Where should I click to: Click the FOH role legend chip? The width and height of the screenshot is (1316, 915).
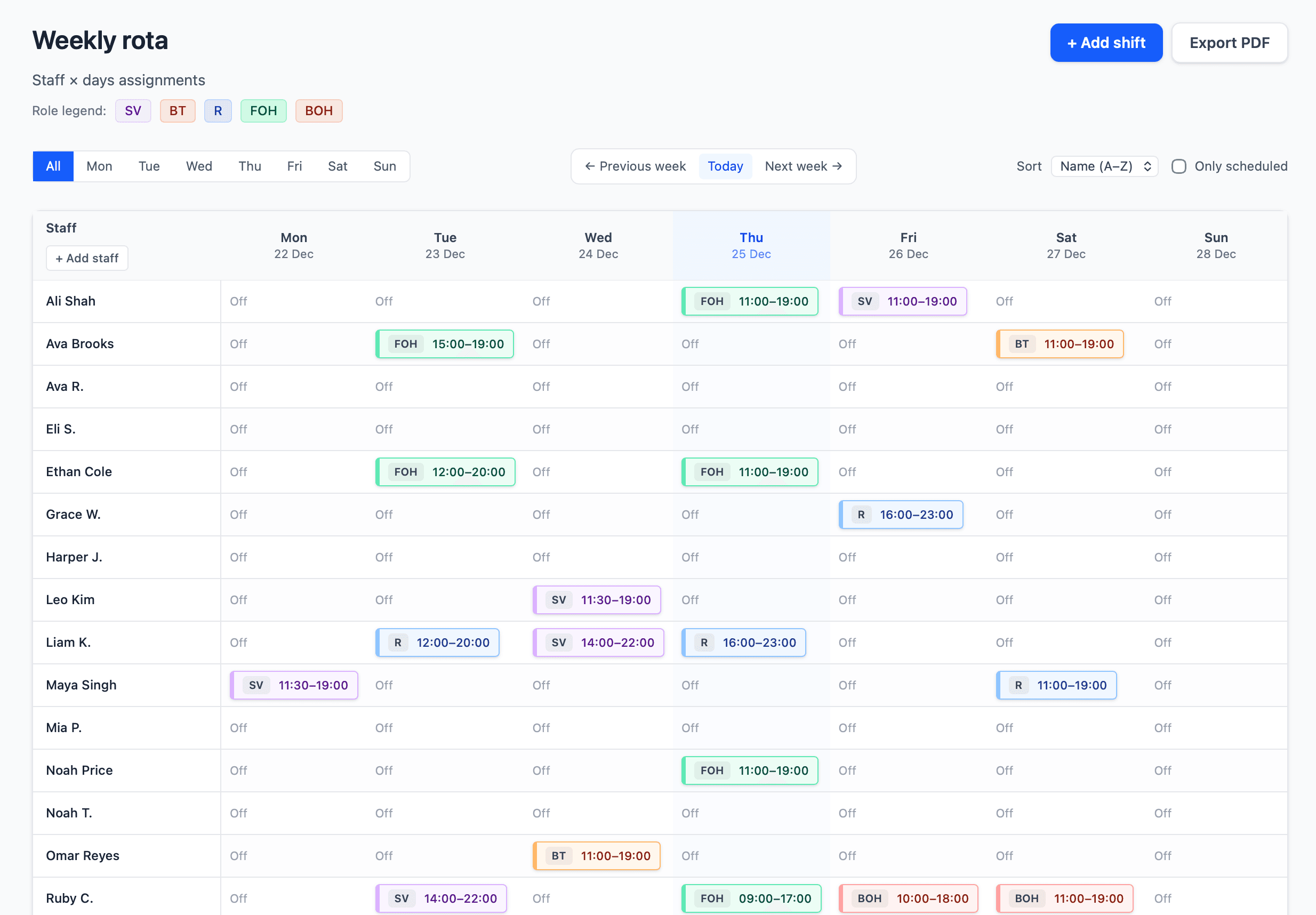click(263, 111)
